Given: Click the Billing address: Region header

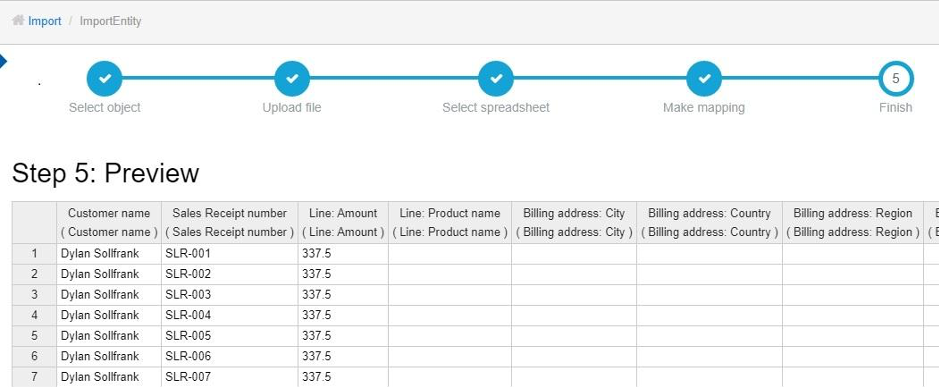Looking at the screenshot, I should [x=853, y=222].
